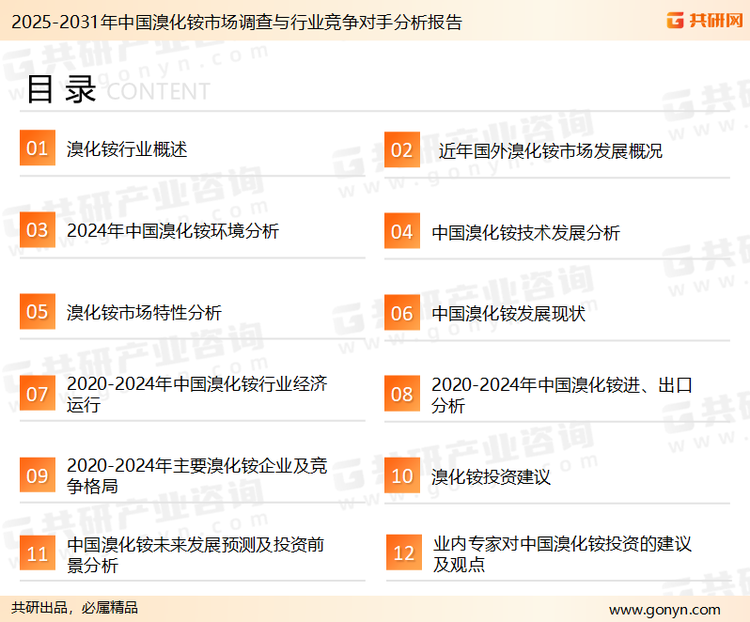Viewport: 750px width, 622px height.
Task: Click the orange 10 number box
Action: [402, 476]
